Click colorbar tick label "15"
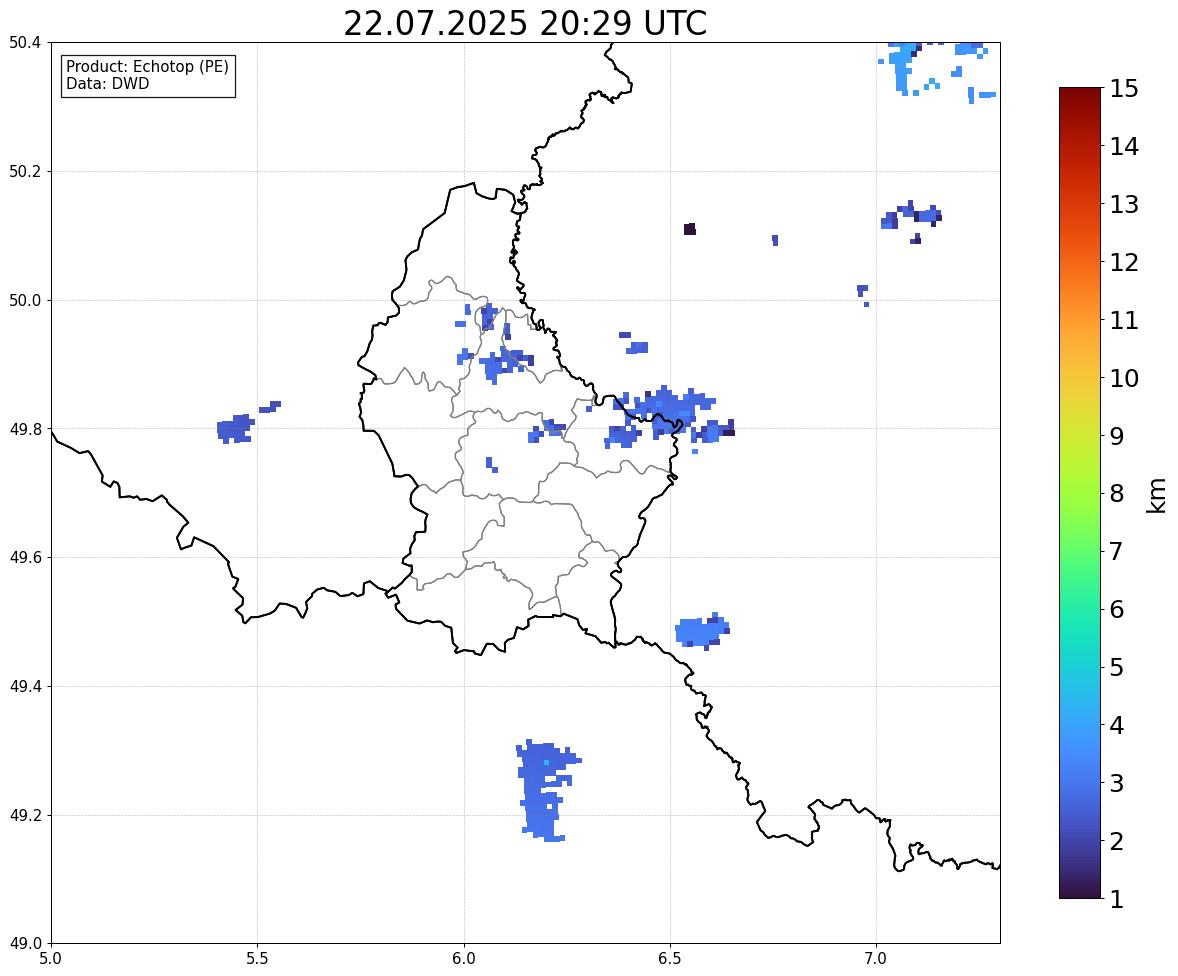The width and height of the screenshot is (1178, 976). point(1124,89)
